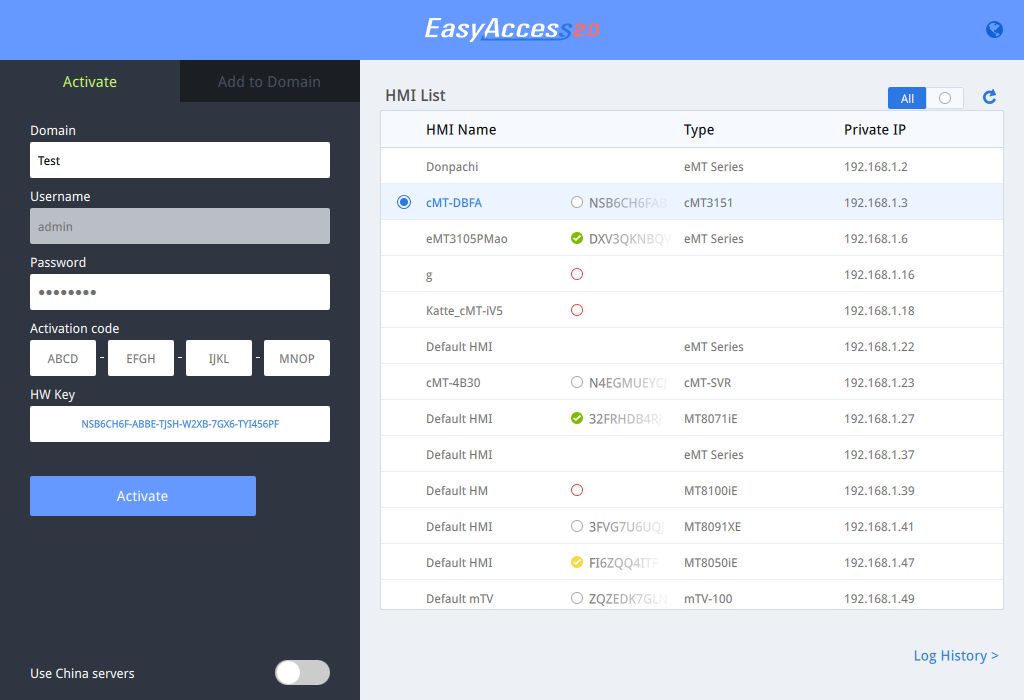The width and height of the screenshot is (1024, 700).
Task: Click activation code box IJKL
Action: point(219,358)
